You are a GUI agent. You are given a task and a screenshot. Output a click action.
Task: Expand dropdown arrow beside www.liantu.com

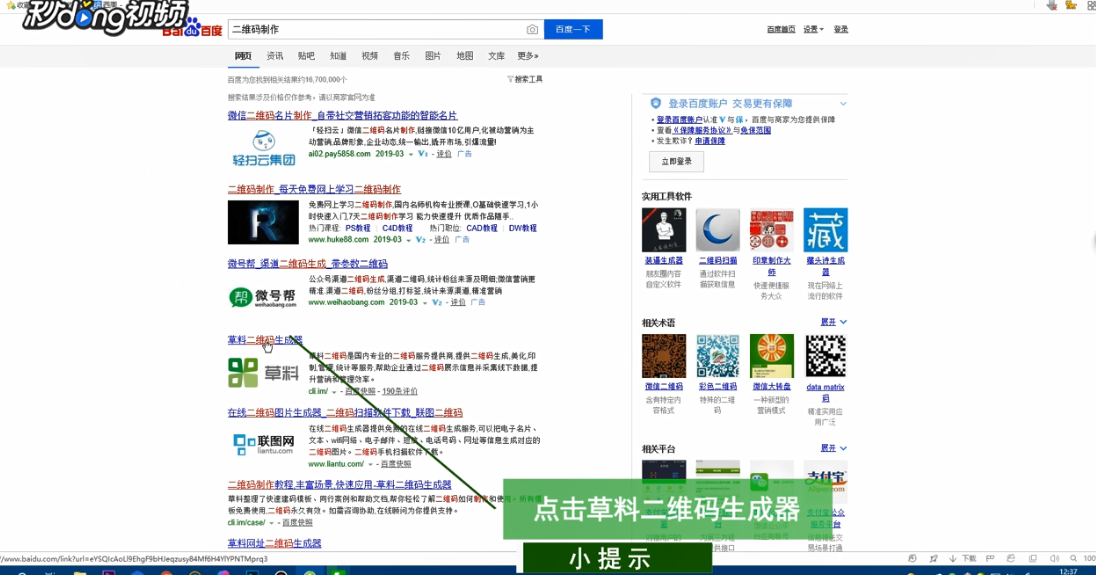pyautogui.click(x=370, y=465)
